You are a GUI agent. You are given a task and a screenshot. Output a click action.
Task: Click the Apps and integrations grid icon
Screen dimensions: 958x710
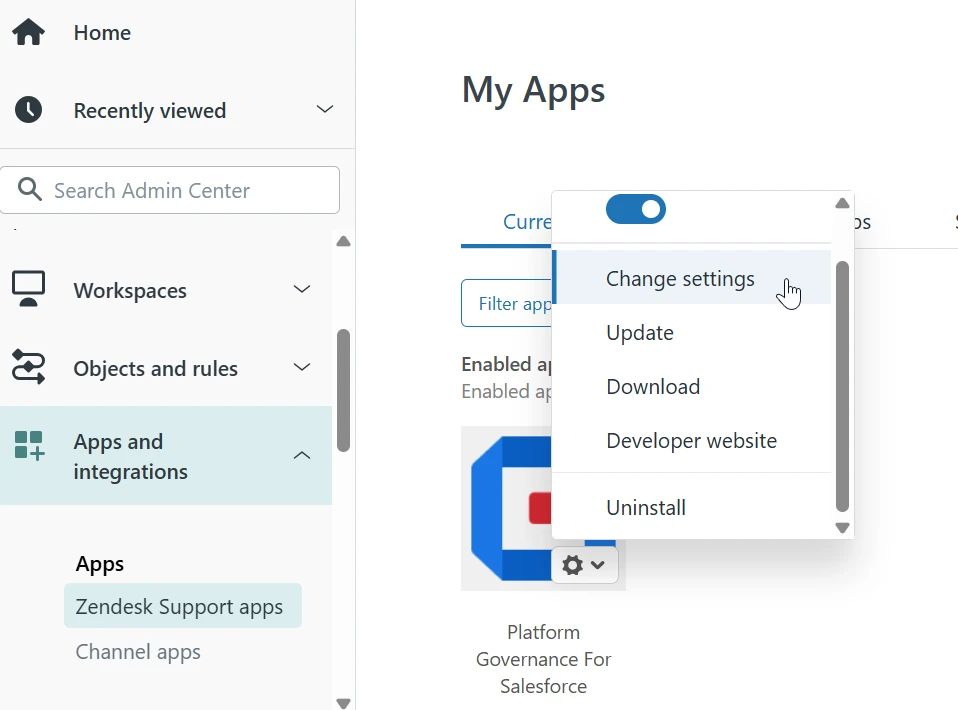(29, 446)
